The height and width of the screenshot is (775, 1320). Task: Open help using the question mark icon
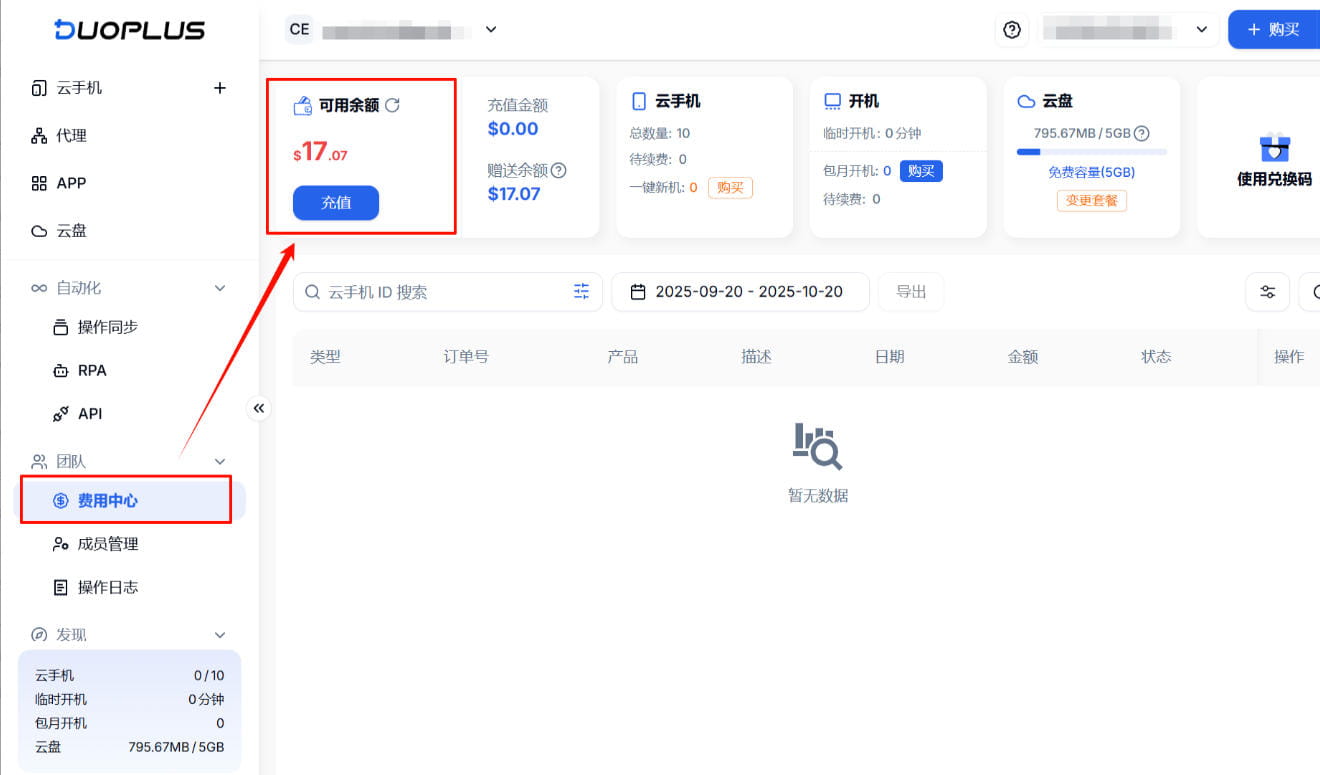[1011, 29]
